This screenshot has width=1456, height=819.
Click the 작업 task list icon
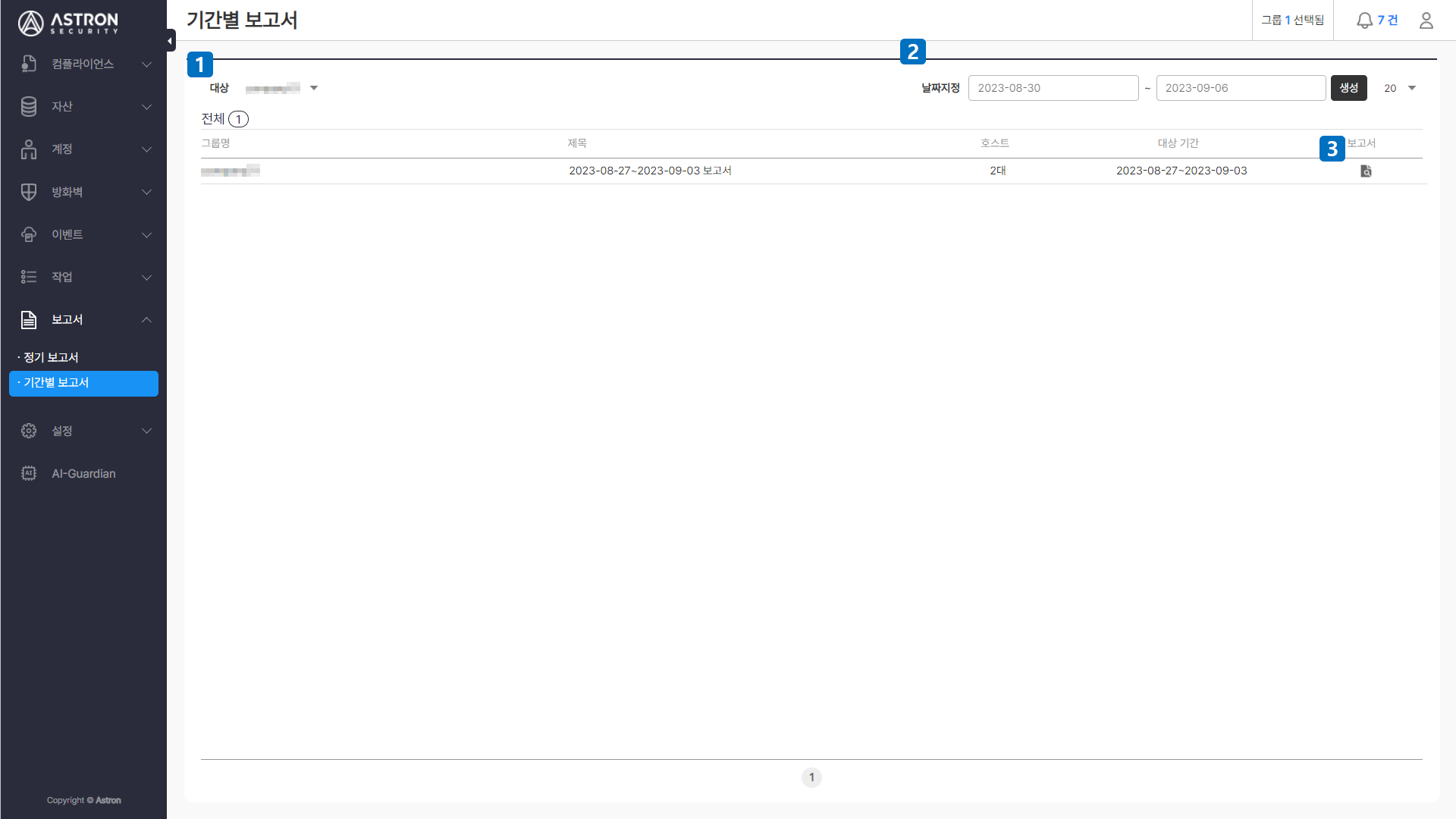pyautogui.click(x=29, y=277)
